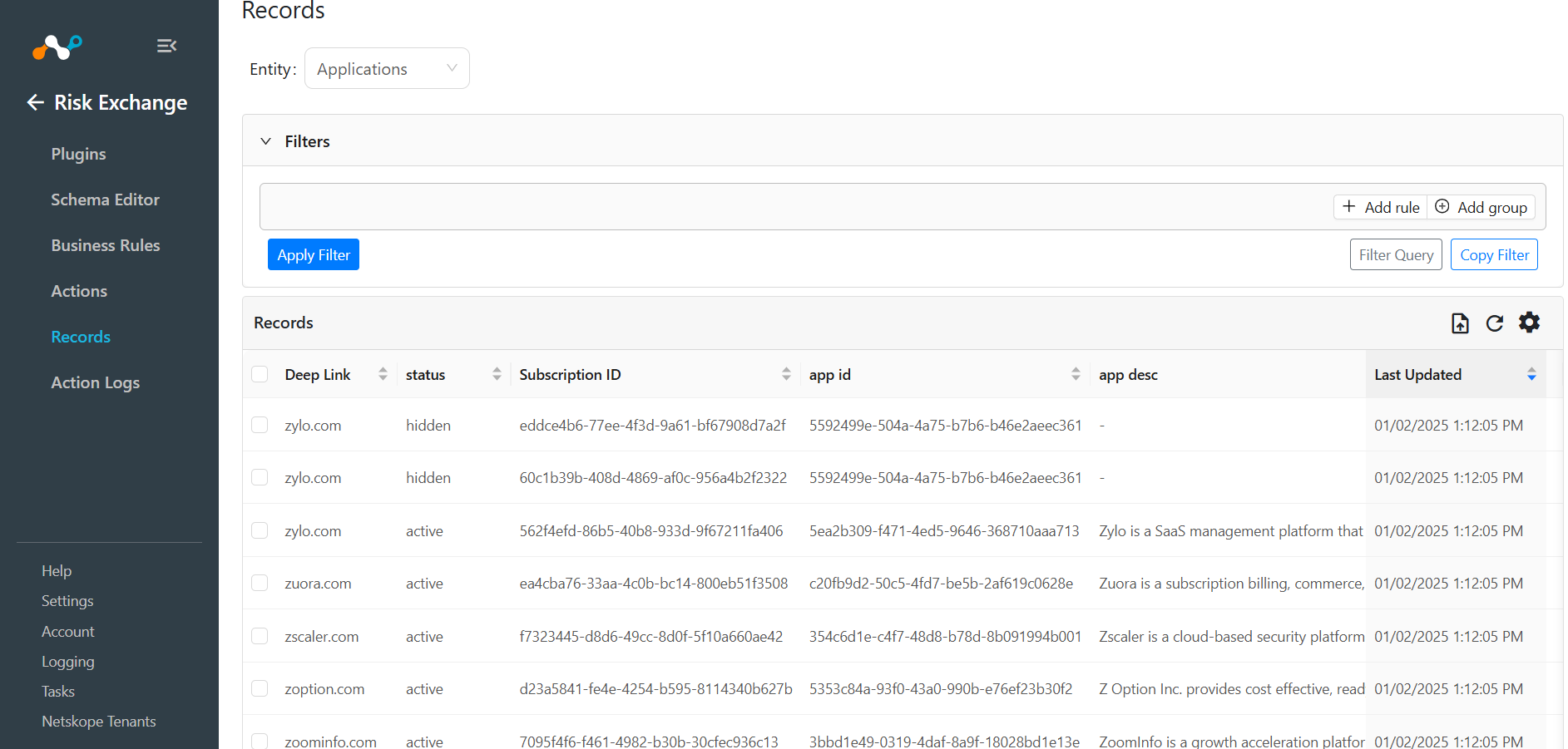This screenshot has height=749, width=1568.
Task: Sort by Last Updated column
Action: [x=1531, y=374]
